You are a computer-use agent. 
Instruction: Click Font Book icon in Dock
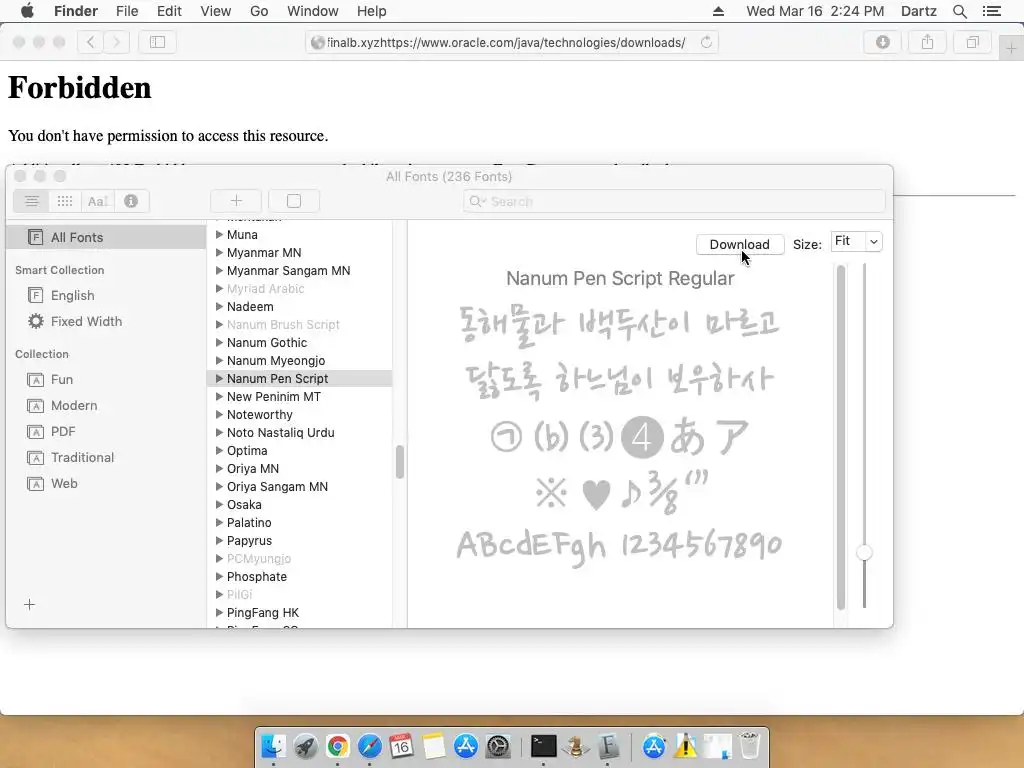(608, 746)
